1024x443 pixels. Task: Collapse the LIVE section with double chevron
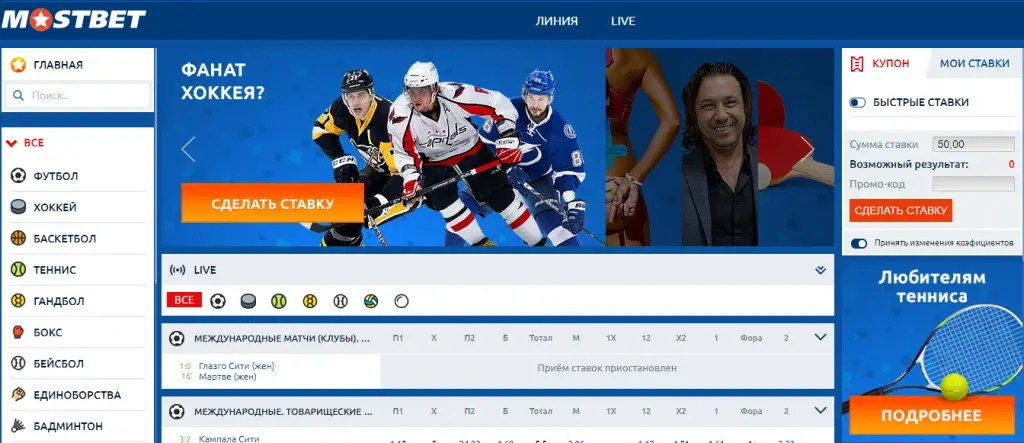(820, 270)
